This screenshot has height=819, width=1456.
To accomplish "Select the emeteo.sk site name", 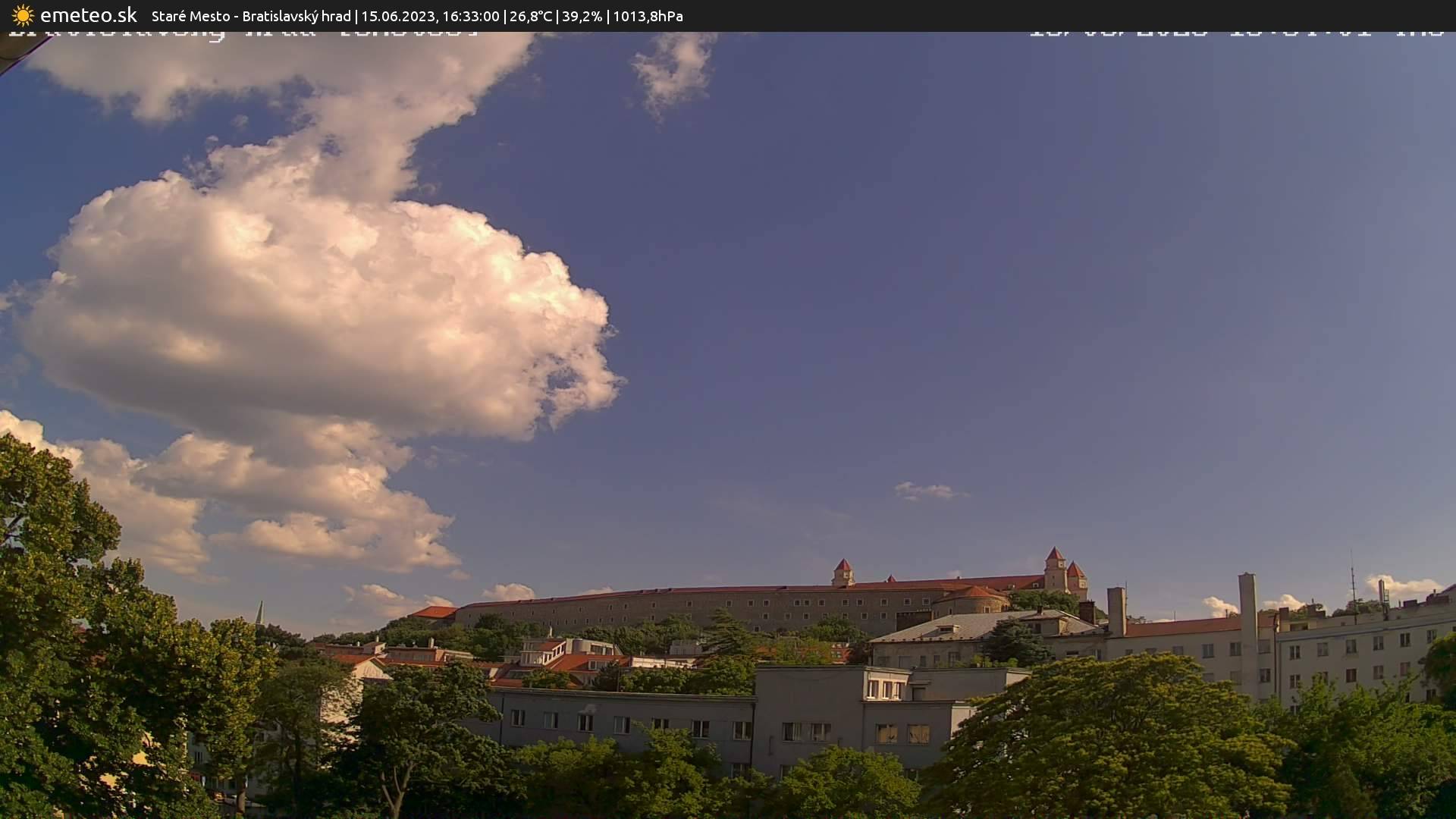I will click(89, 15).
